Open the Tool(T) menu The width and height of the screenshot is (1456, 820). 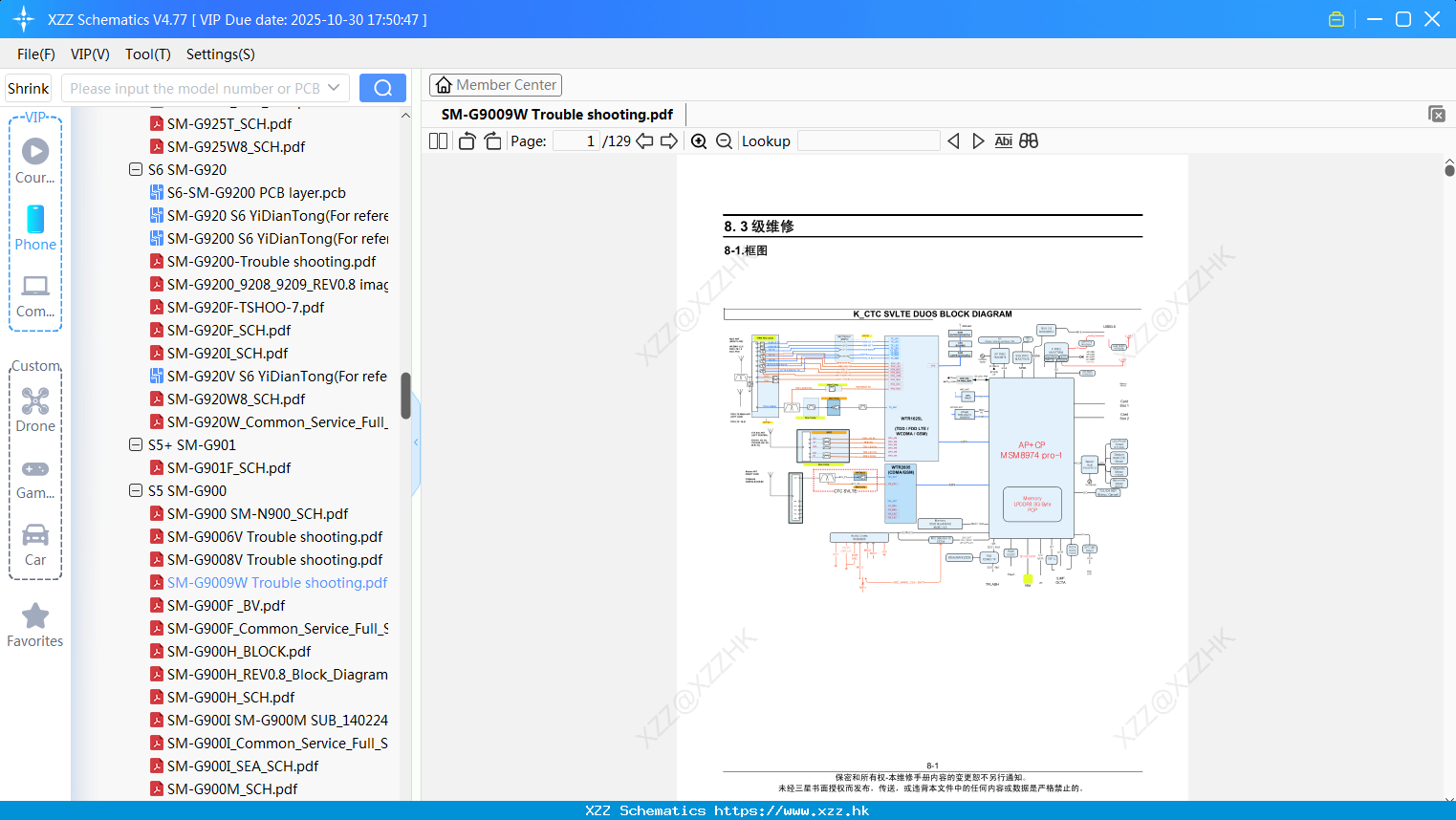coord(148,54)
